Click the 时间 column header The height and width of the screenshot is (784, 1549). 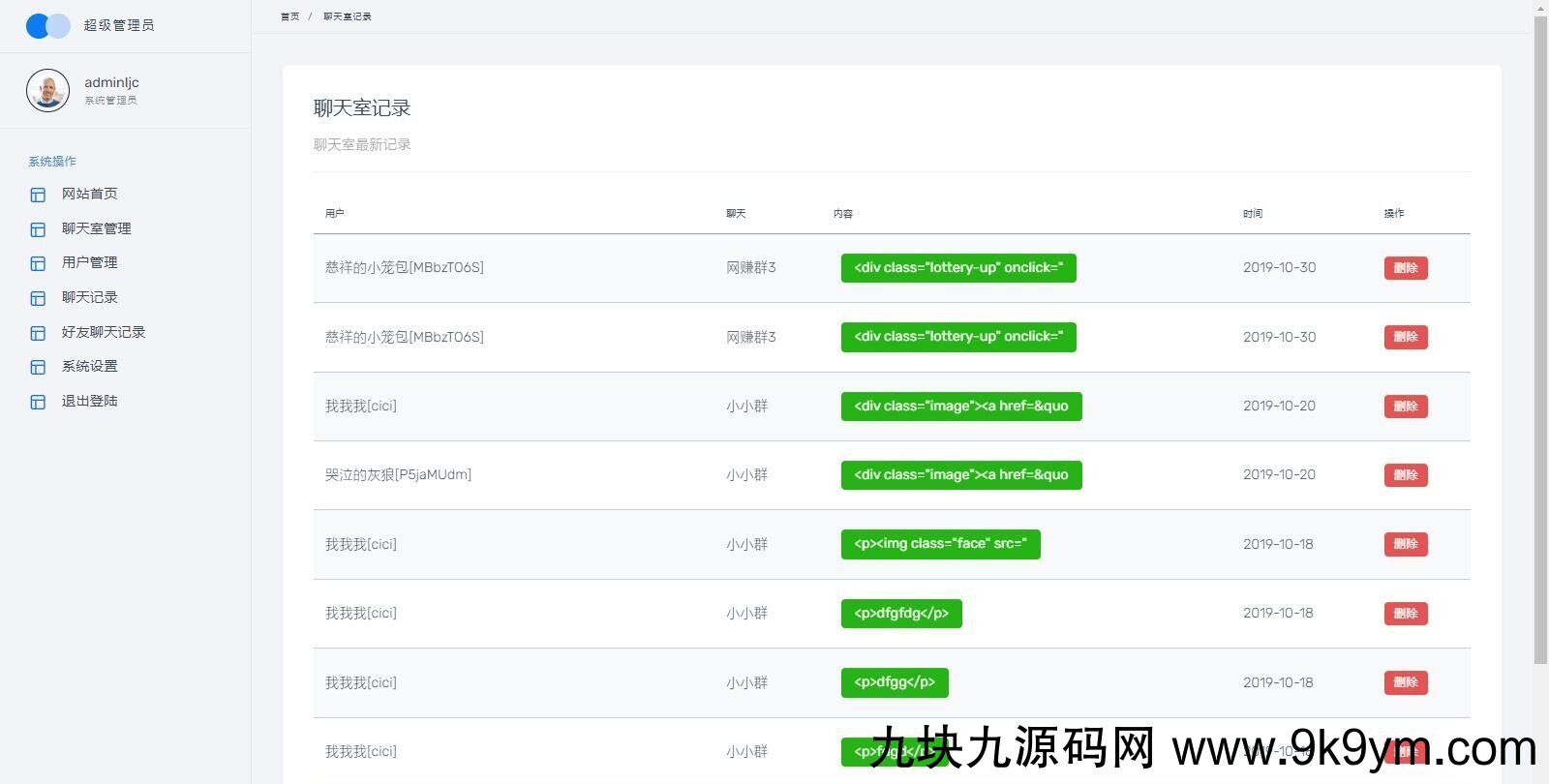(x=1252, y=213)
